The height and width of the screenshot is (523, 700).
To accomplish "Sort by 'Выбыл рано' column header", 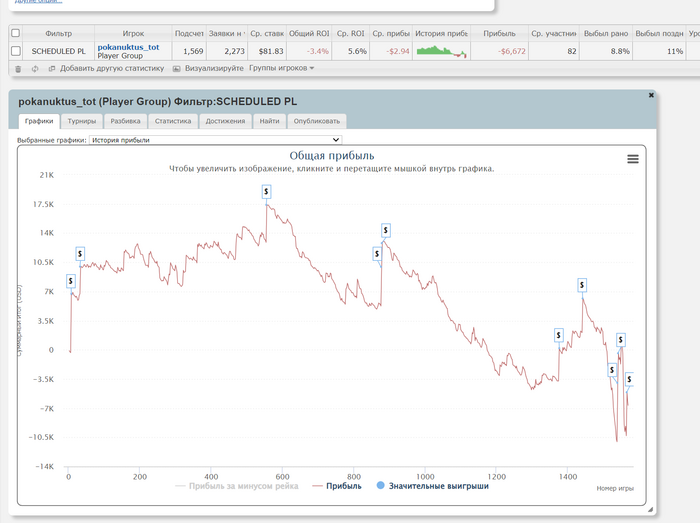I will (x=606, y=33).
